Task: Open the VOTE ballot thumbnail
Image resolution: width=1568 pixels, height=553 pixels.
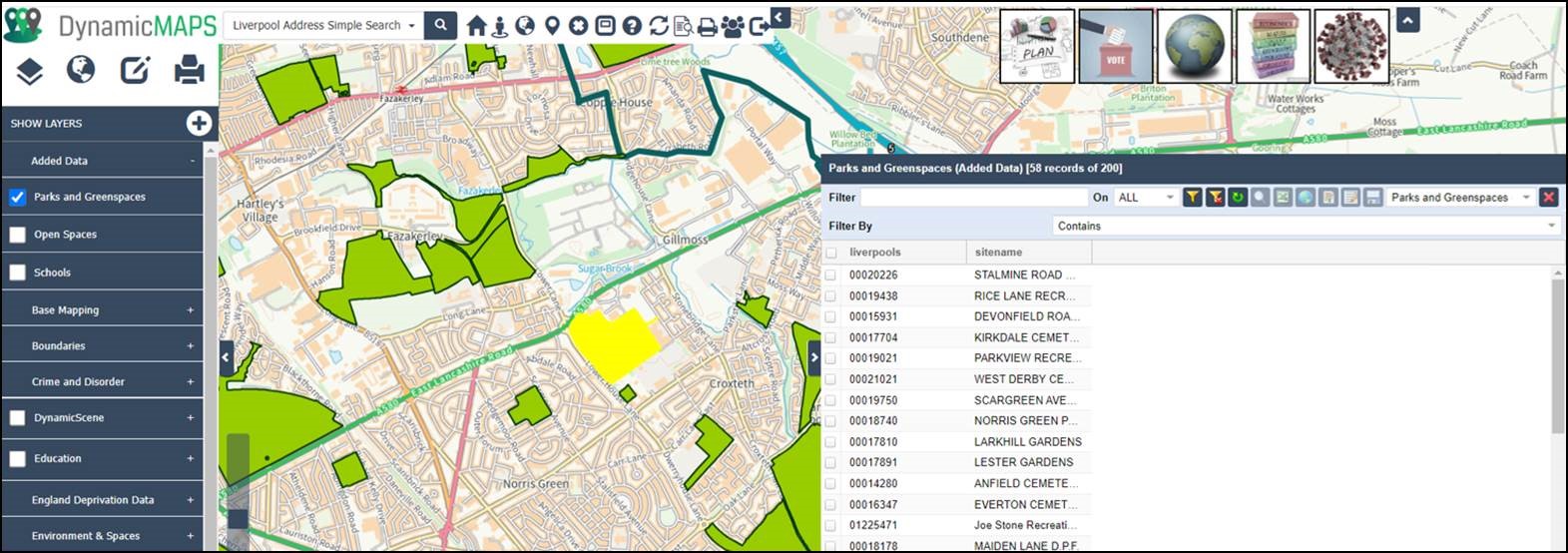Action: (x=1116, y=46)
